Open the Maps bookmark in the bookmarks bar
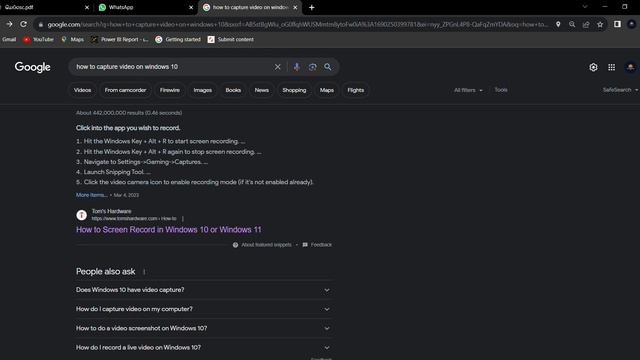 72,40
